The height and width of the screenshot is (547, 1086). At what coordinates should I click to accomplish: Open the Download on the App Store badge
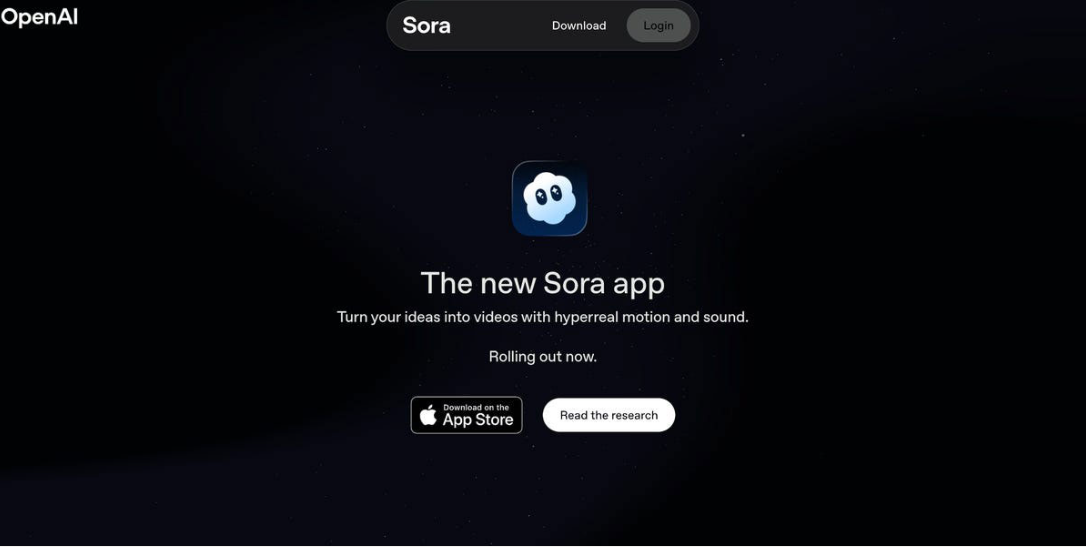pos(466,415)
